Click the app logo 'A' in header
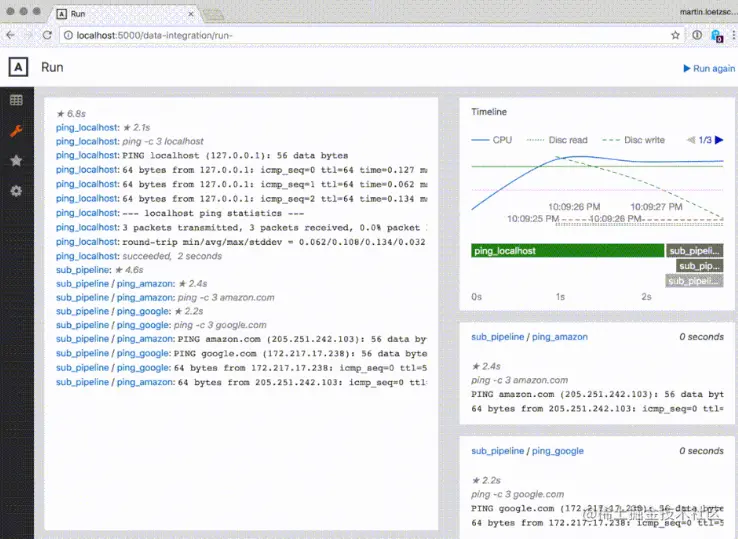The image size is (738, 539). 18,67
